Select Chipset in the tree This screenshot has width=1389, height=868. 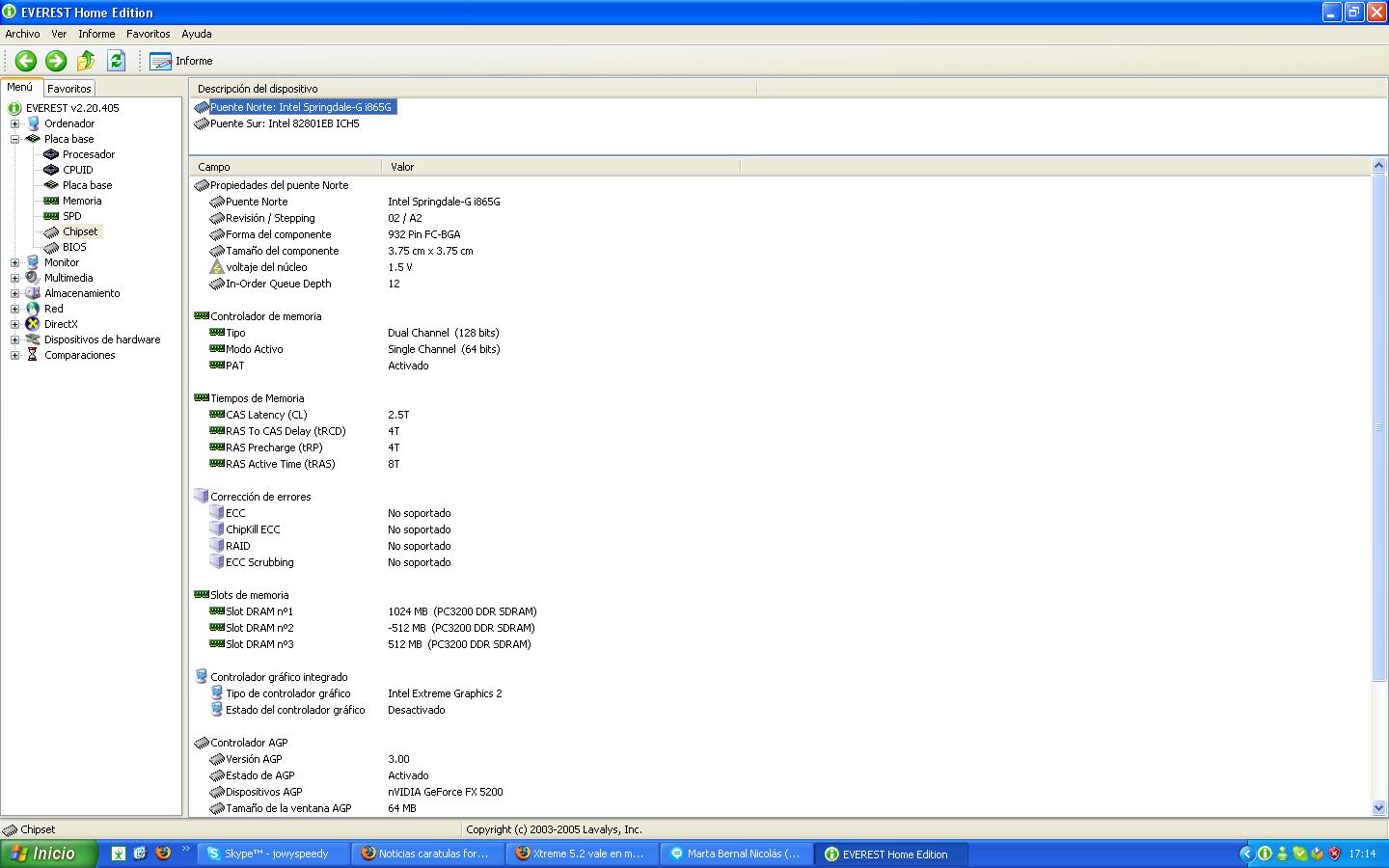80,231
